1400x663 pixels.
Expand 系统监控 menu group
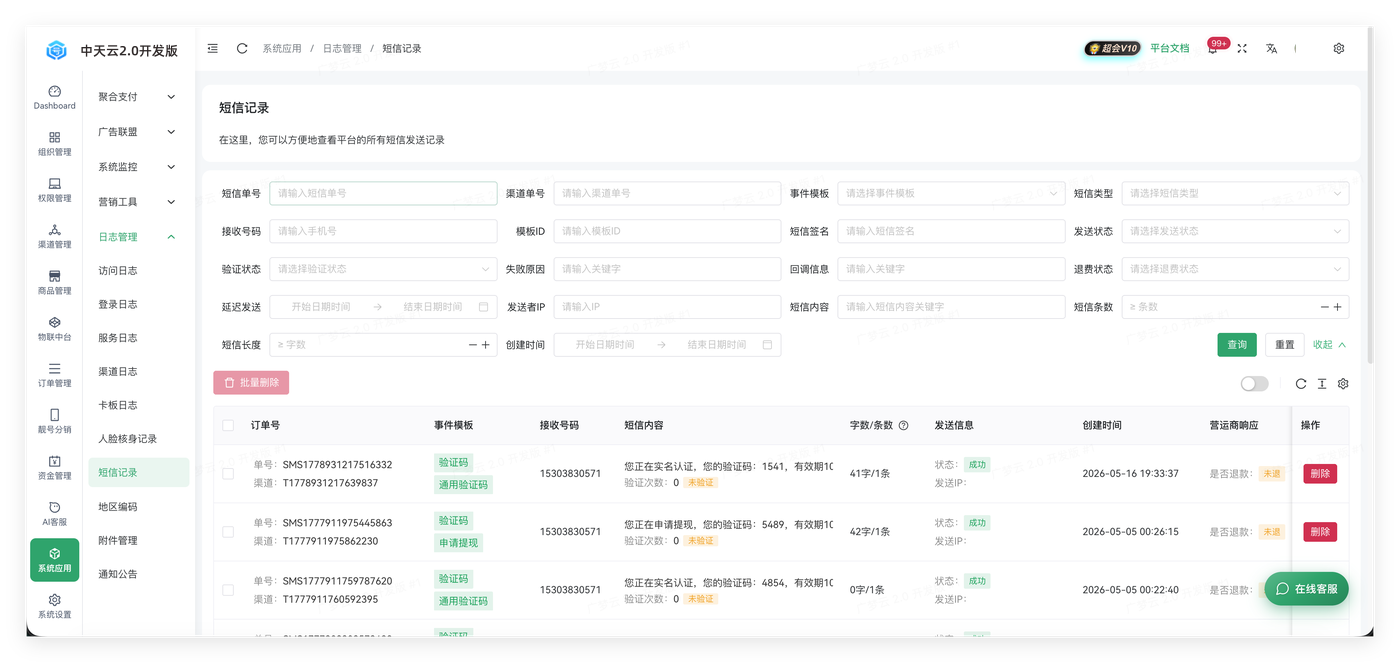click(x=138, y=167)
